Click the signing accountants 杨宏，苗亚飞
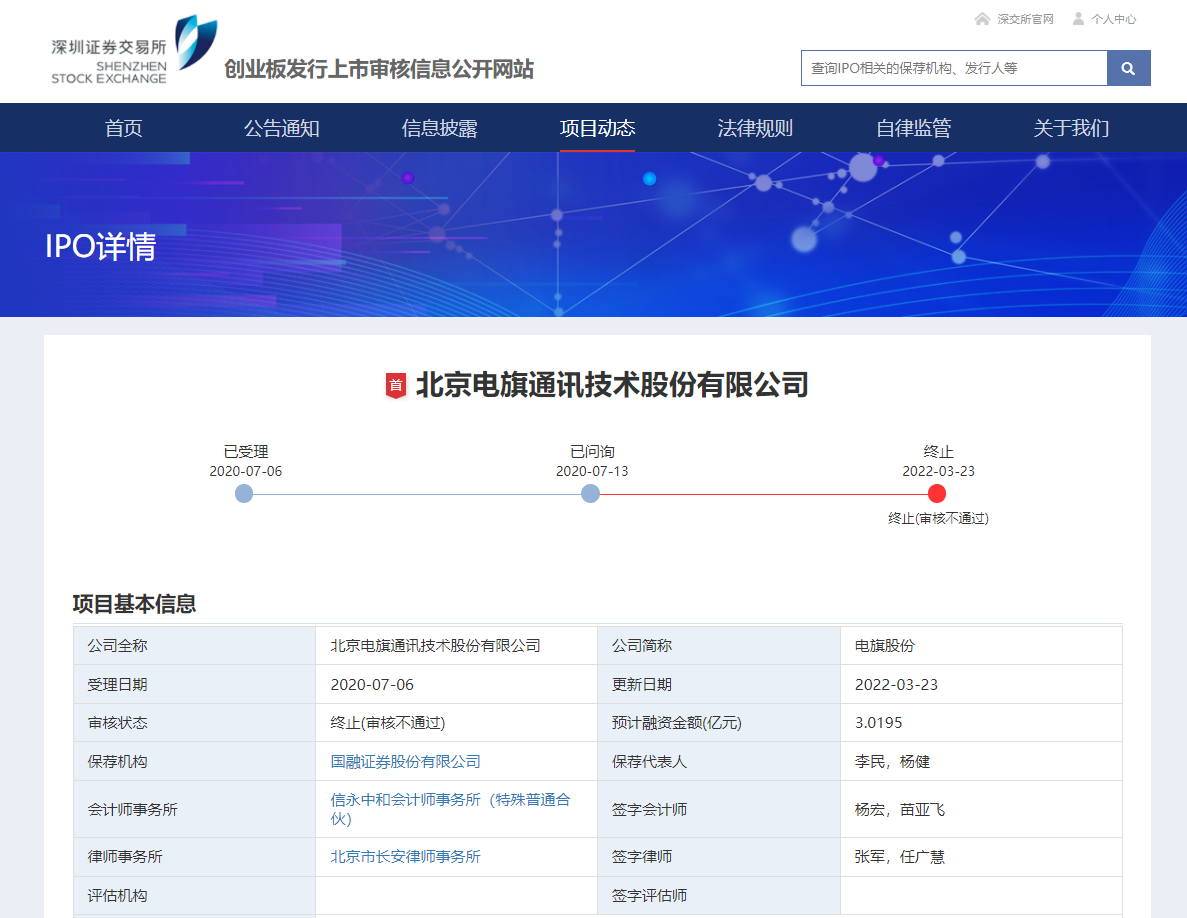1187x918 pixels. (x=900, y=810)
